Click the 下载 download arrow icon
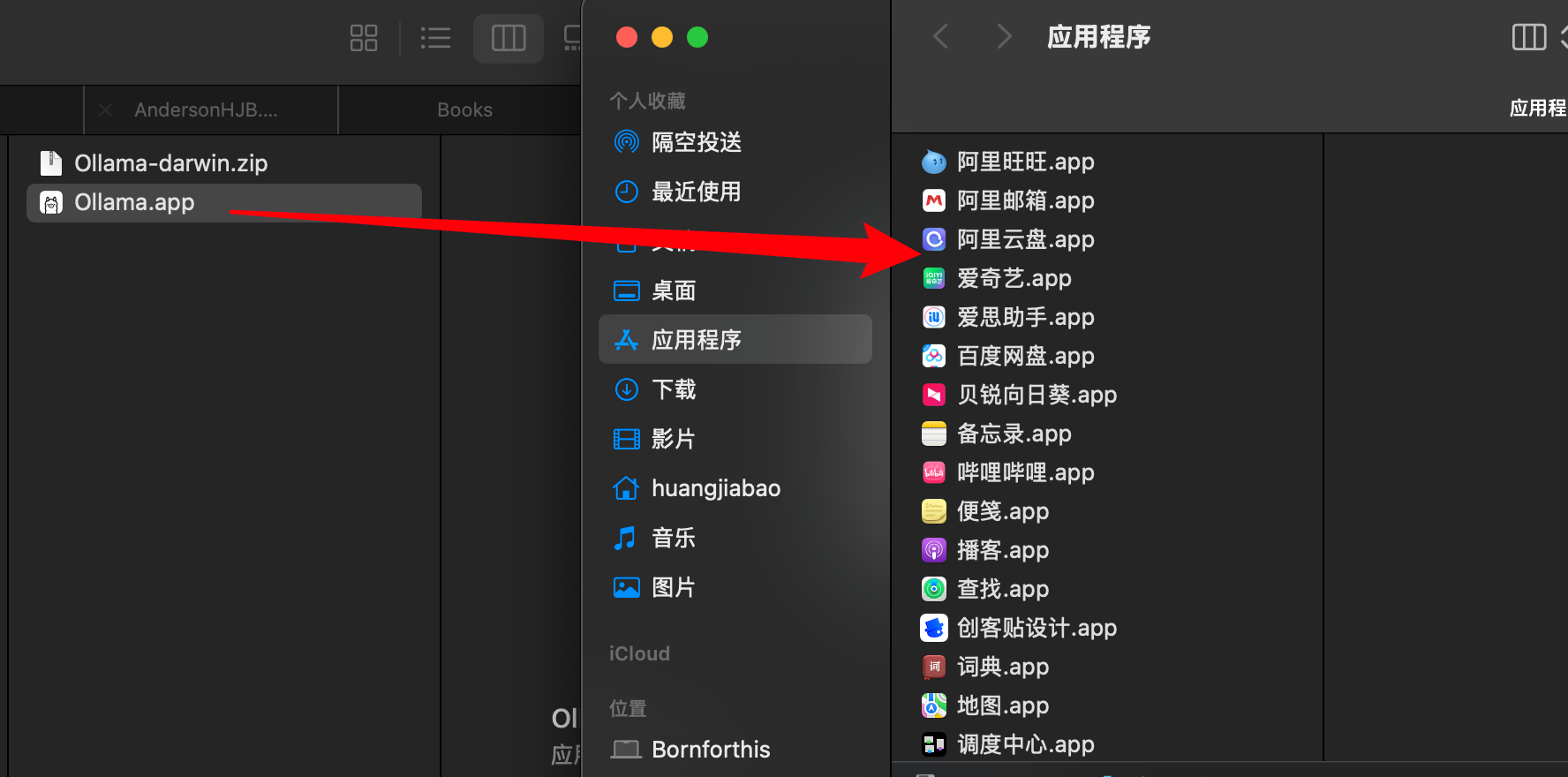This screenshot has width=1568, height=777. pos(627,389)
